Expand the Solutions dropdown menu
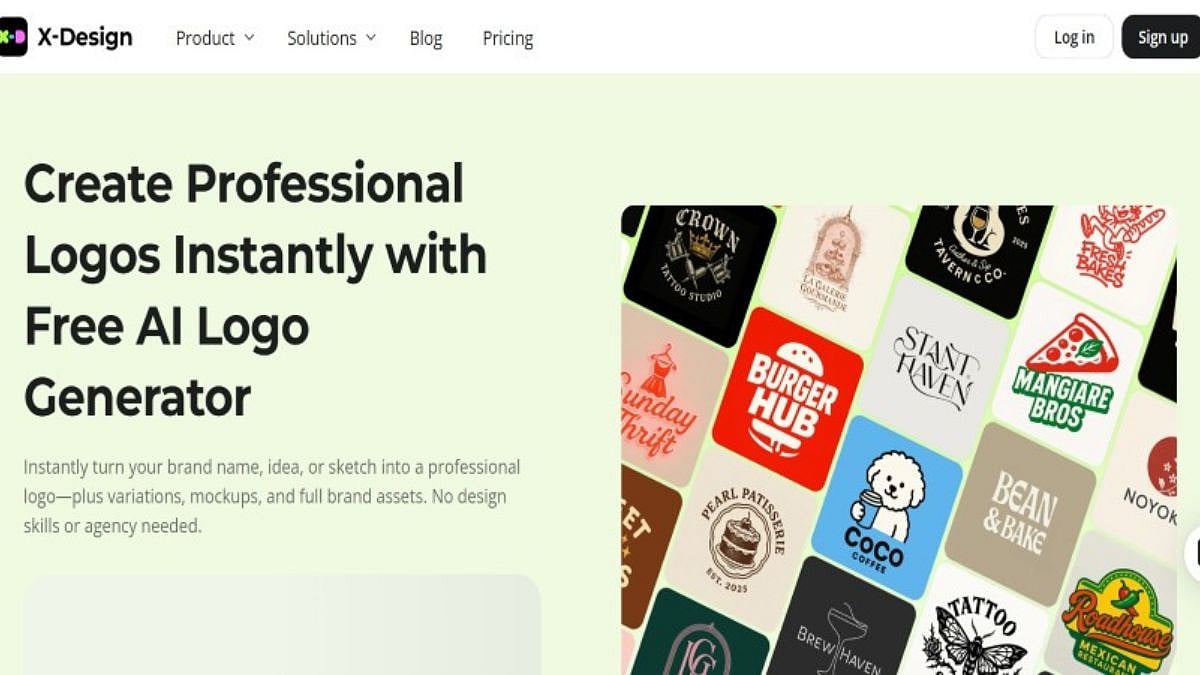The image size is (1200, 675). pyautogui.click(x=331, y=38)
